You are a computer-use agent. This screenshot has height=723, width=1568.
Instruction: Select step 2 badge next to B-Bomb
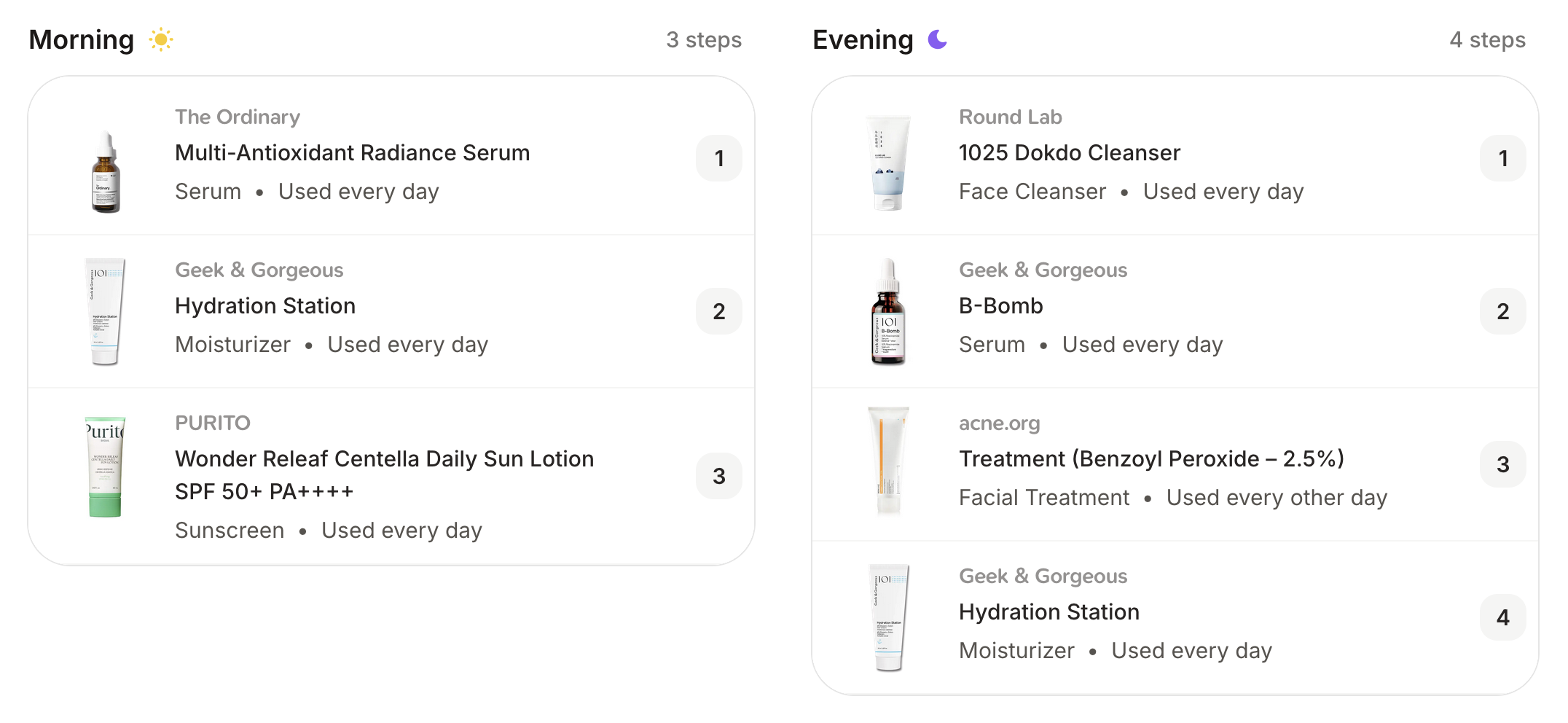[x=1502, y=311]
